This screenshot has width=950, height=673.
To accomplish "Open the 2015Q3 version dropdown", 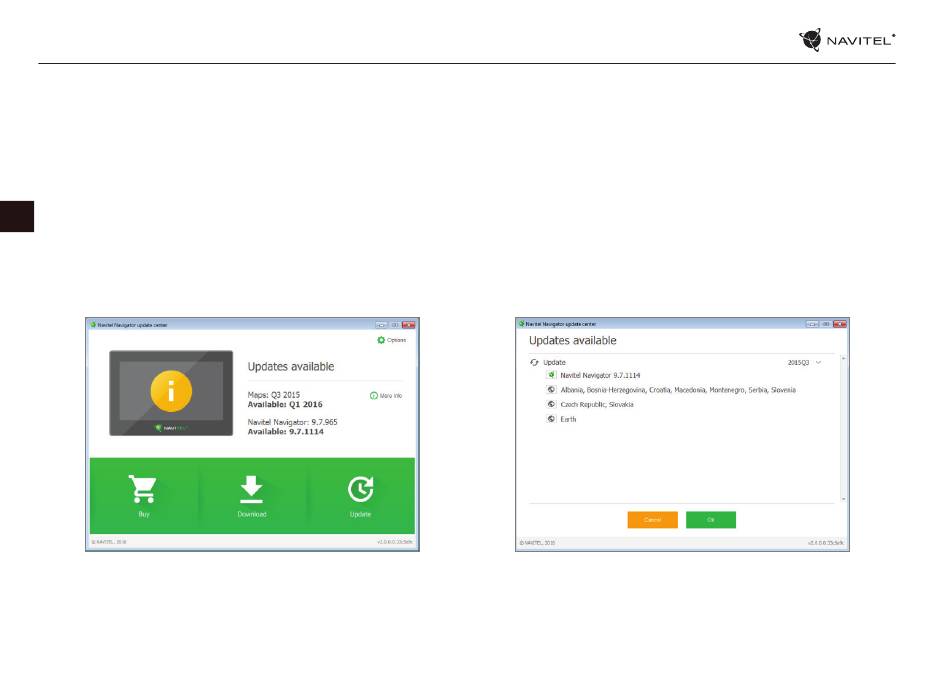I will [x=805, y=362].
